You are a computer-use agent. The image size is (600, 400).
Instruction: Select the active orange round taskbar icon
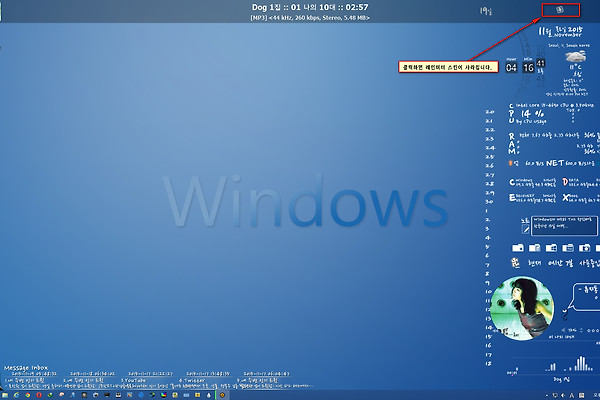(222, 395)
